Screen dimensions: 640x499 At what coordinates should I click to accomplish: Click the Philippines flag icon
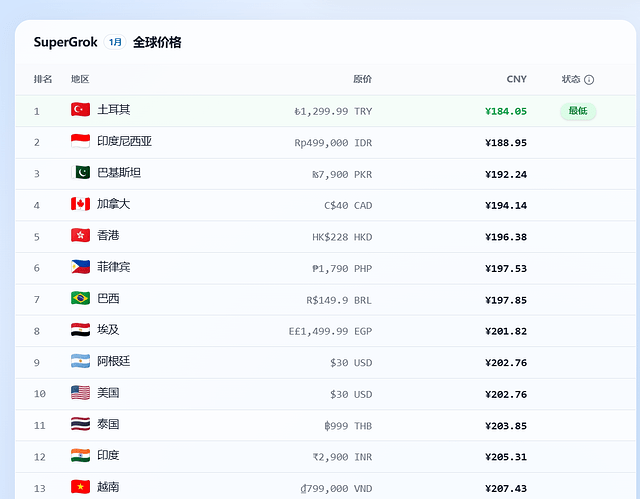click(x=80, y=267)
